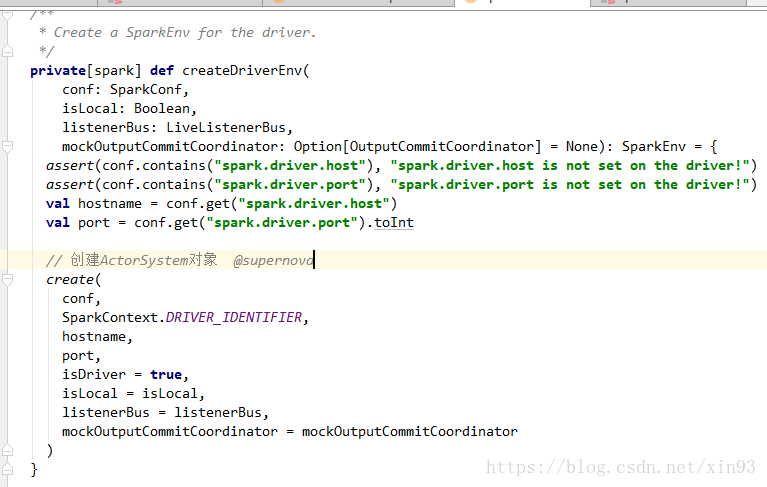This screenshot has height=487, width=767.
Task: Click the None default value
Action: coord(582,147)
